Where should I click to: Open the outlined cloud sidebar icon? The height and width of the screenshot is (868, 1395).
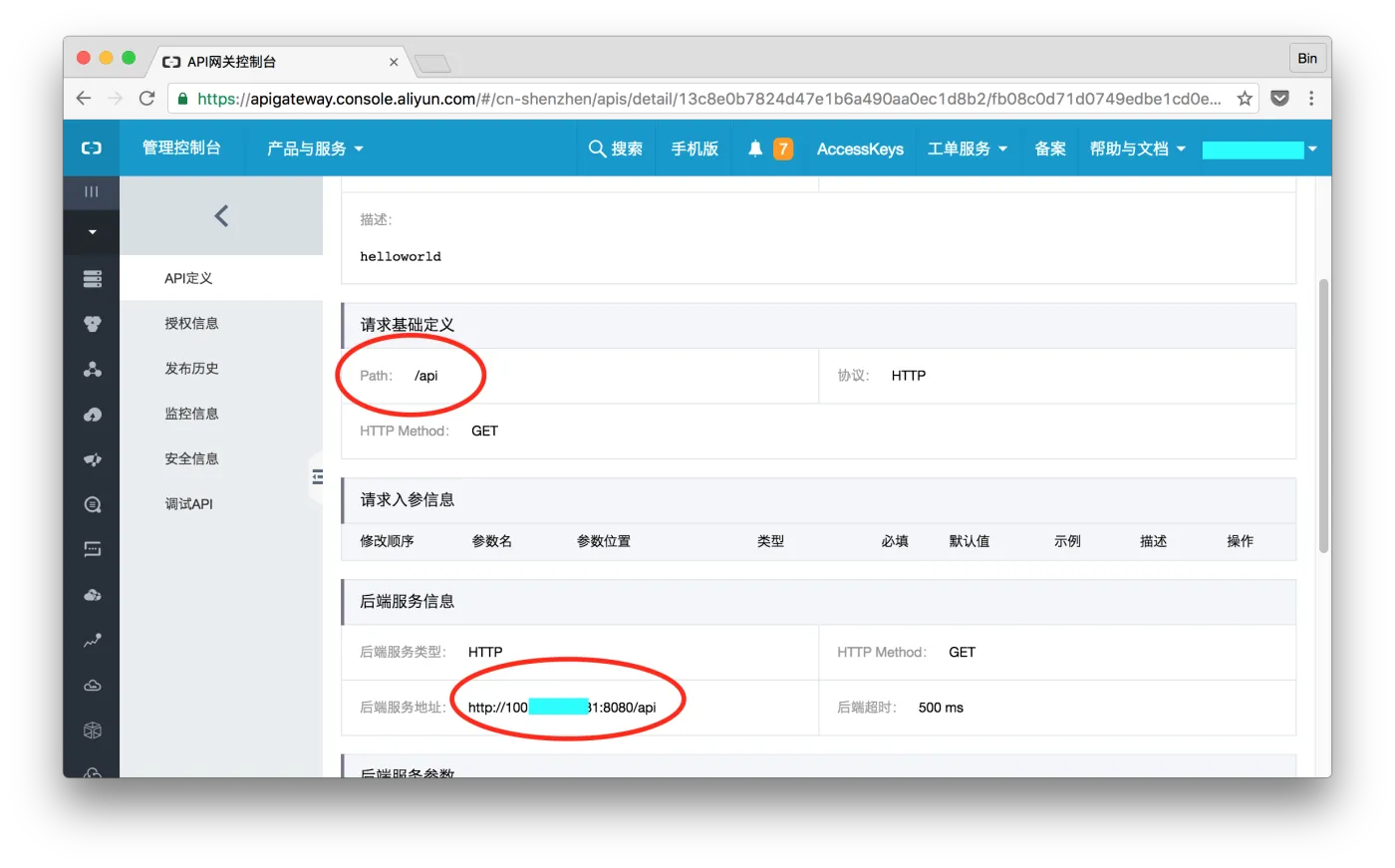(92, 686)
